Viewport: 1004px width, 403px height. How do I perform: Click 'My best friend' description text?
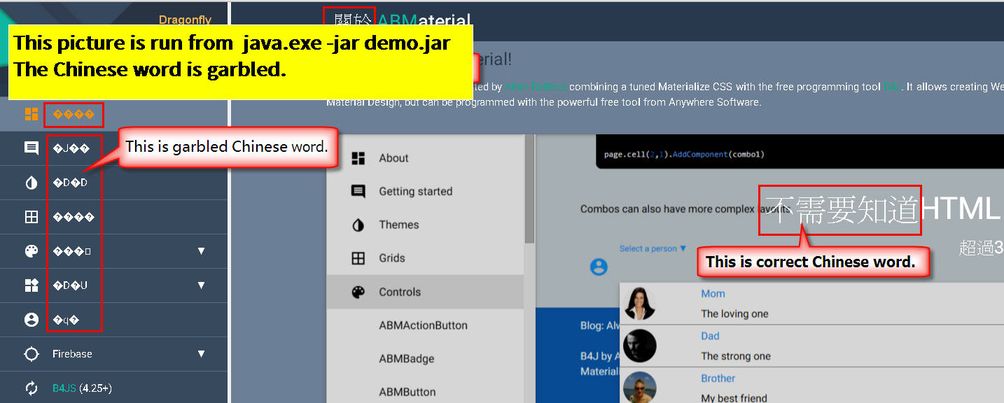click(x=734, y=398)
